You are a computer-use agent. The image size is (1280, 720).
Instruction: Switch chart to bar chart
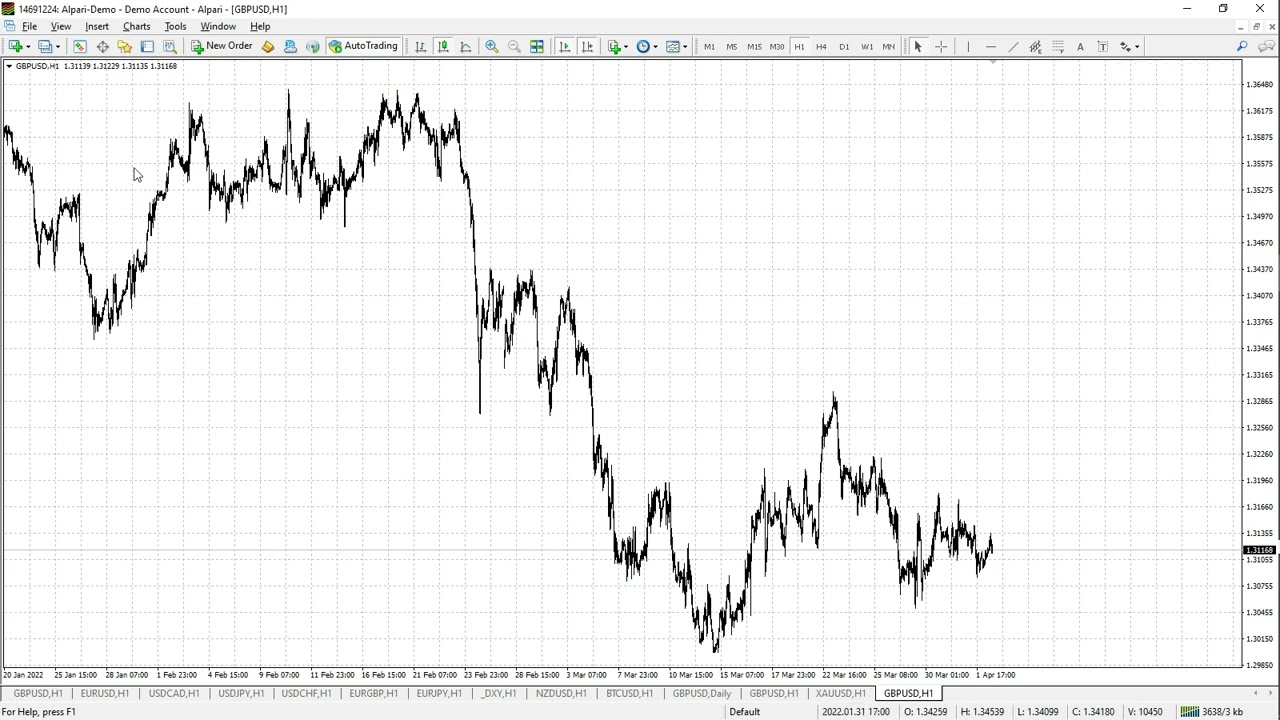point(420,46)
